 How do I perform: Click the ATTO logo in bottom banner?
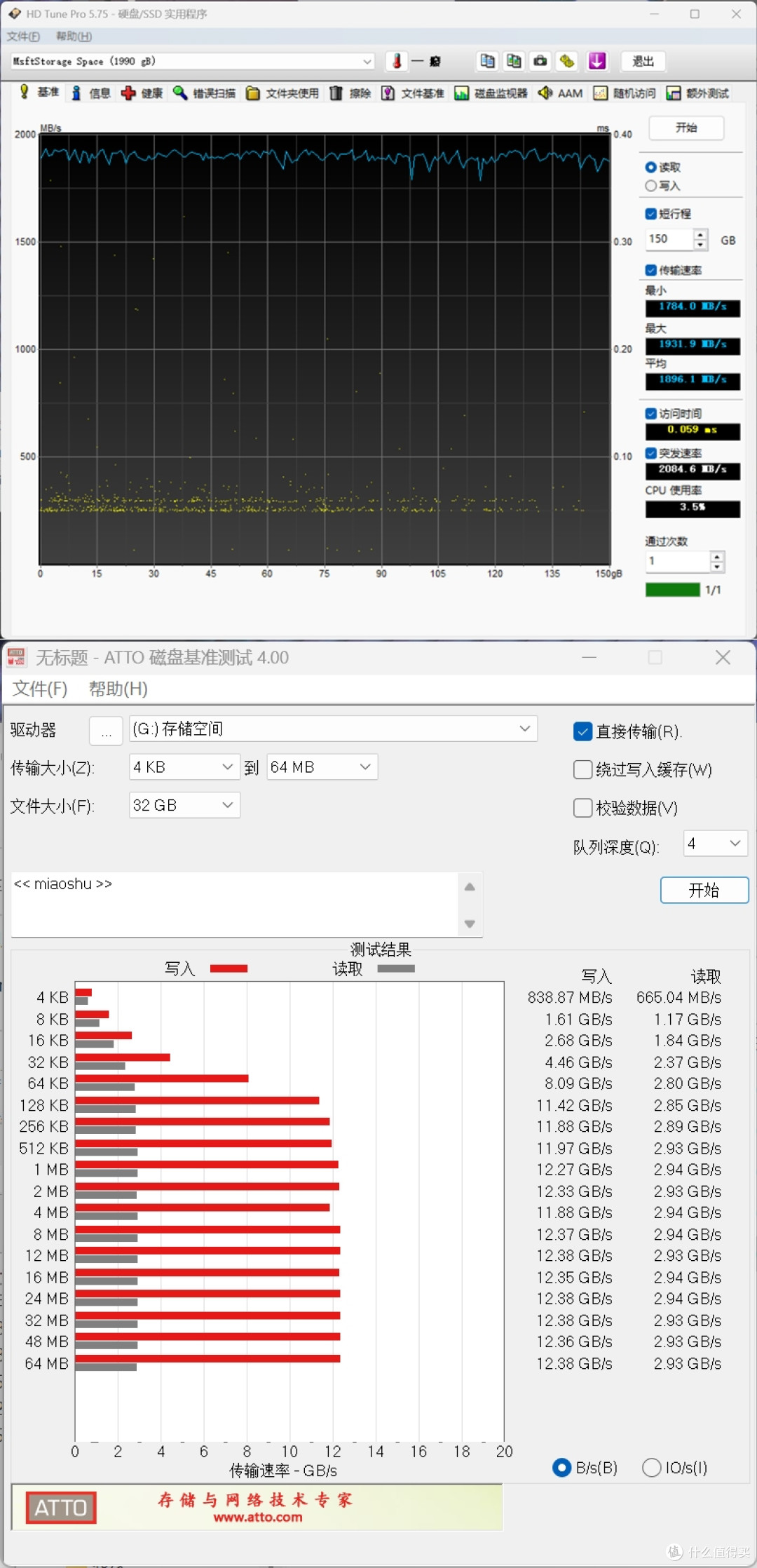click(x=61, y=1508)
